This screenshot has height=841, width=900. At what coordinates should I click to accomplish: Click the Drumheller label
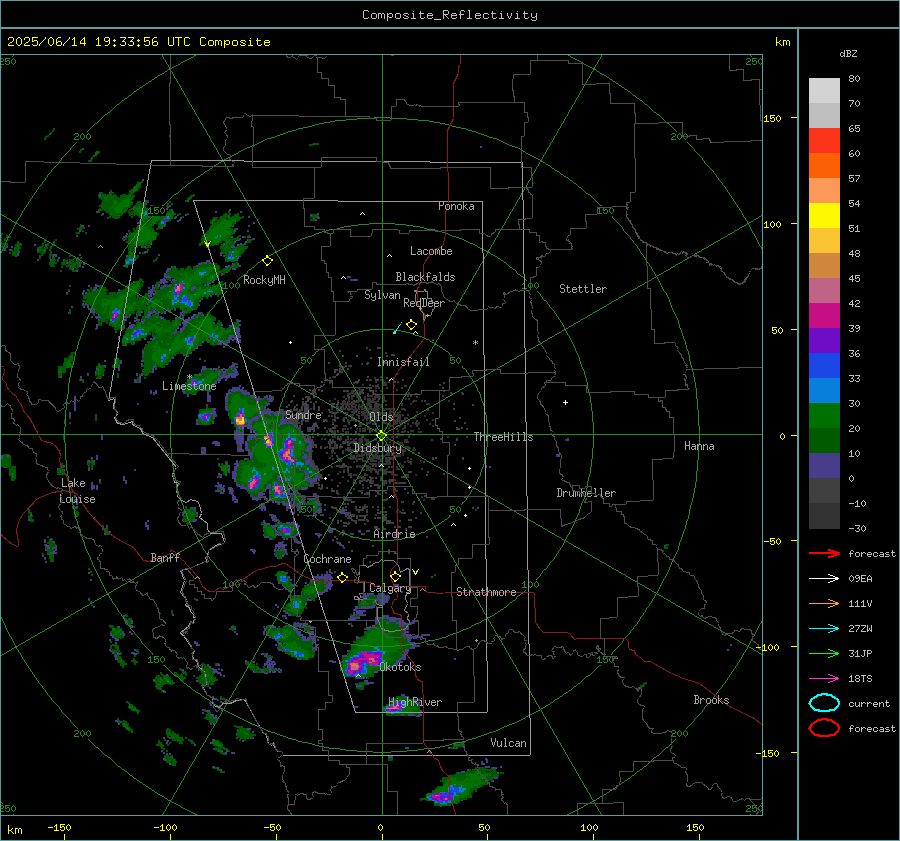coord(586,493)
